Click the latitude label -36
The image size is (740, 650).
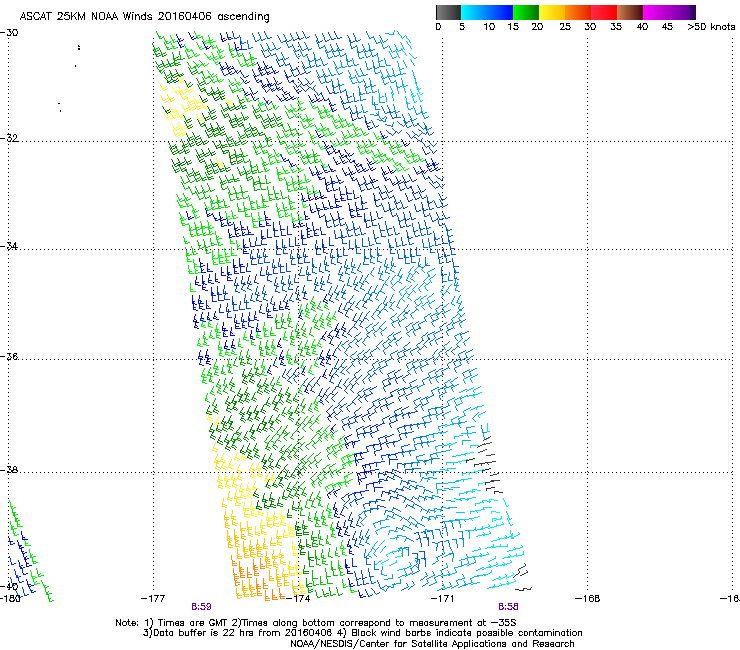point(9,356)
